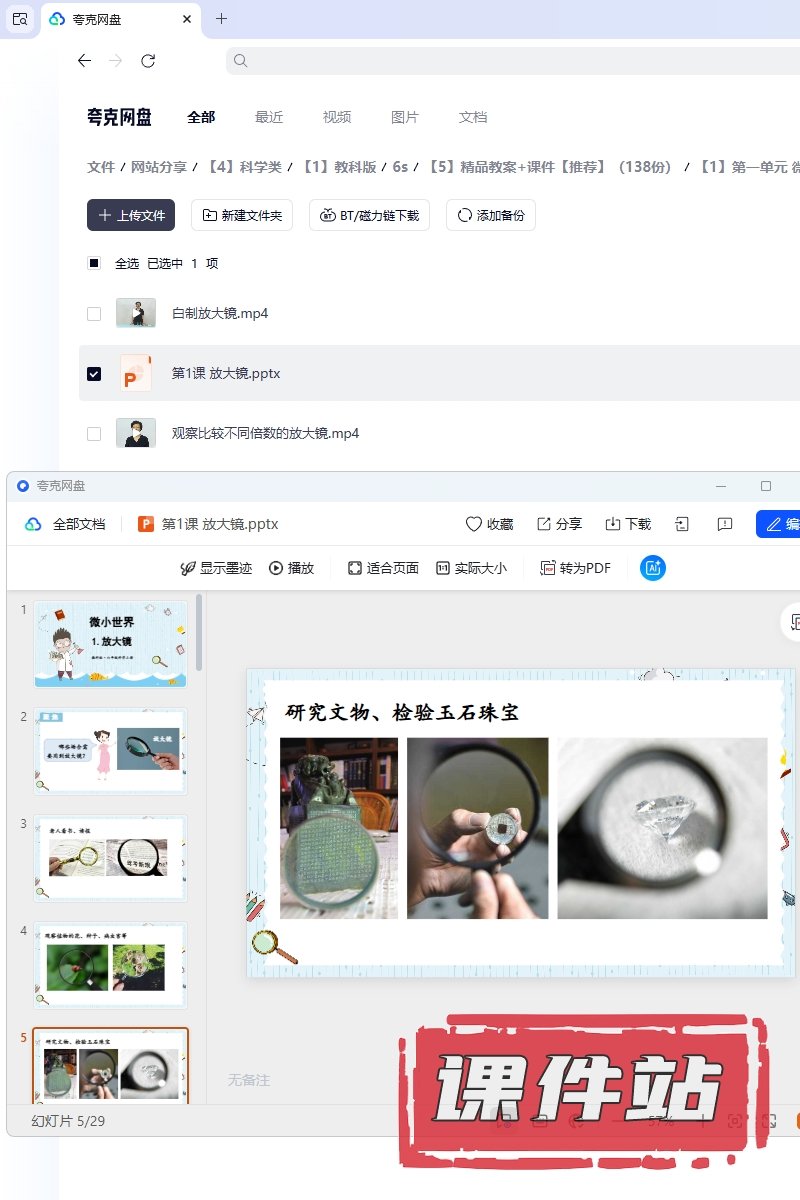Click the 收藏 heart icon
Viewport: 800px width, 1200px height.
(x=474, y=524)
